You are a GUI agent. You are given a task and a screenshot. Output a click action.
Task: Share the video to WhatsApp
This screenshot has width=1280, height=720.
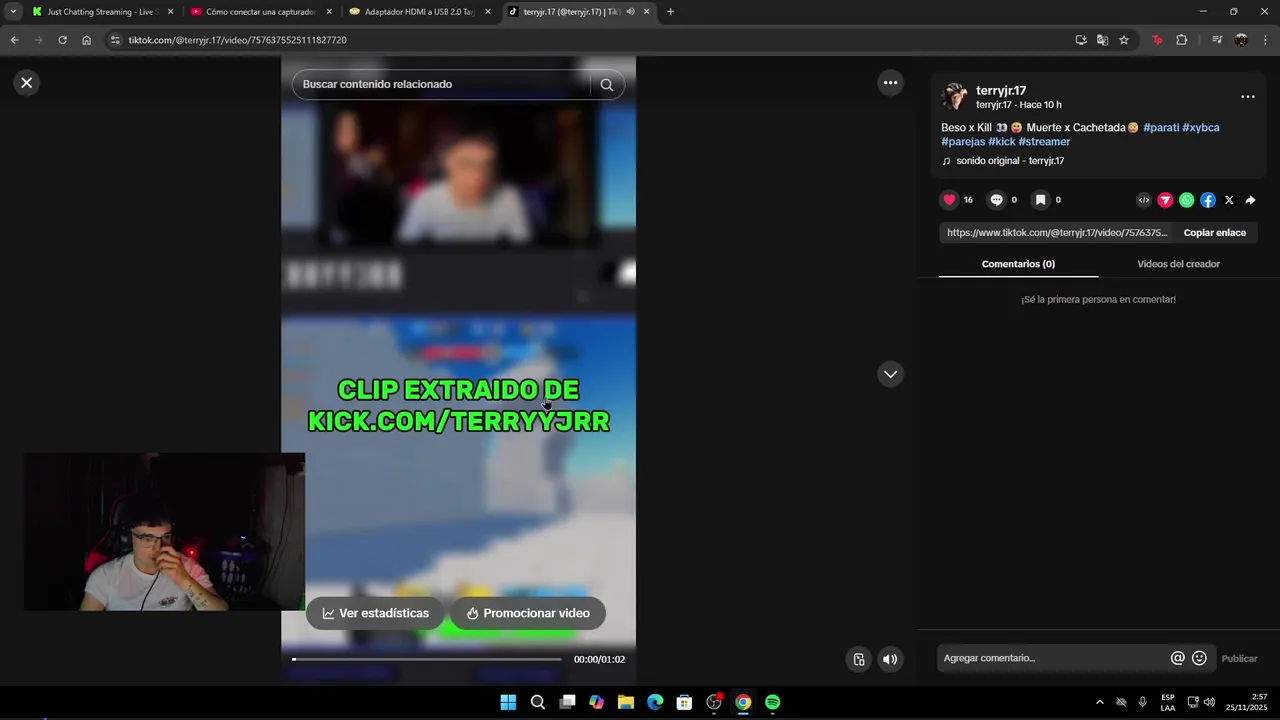(x=1186, y=200)
